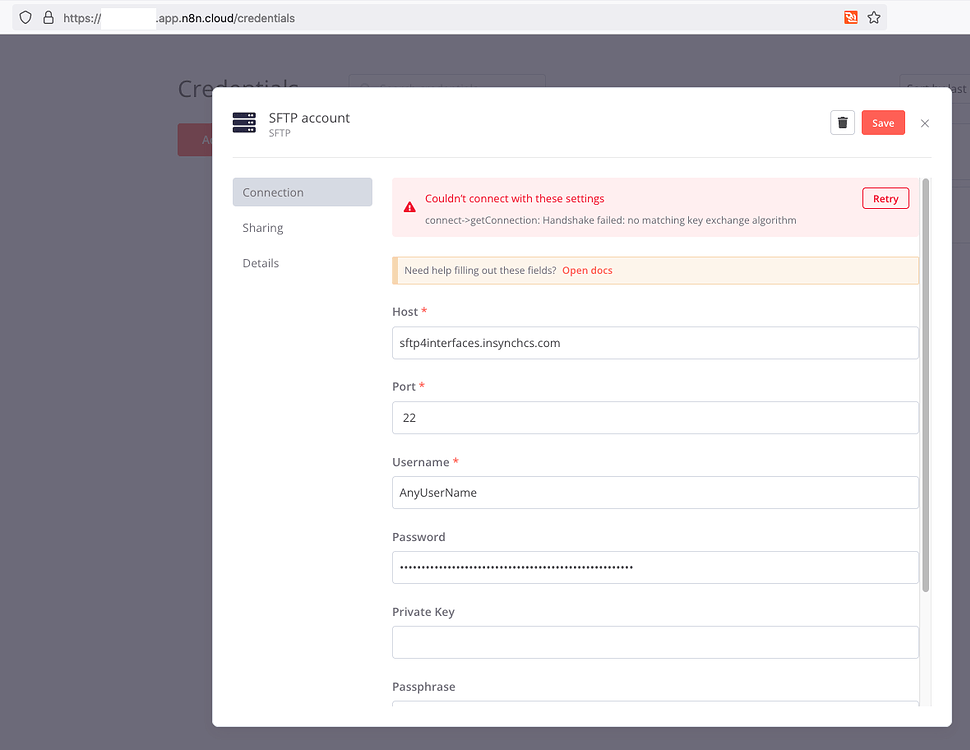970x750 pixels.
Task: Click the empty Private Key input
Action: (x=655, y=642)
